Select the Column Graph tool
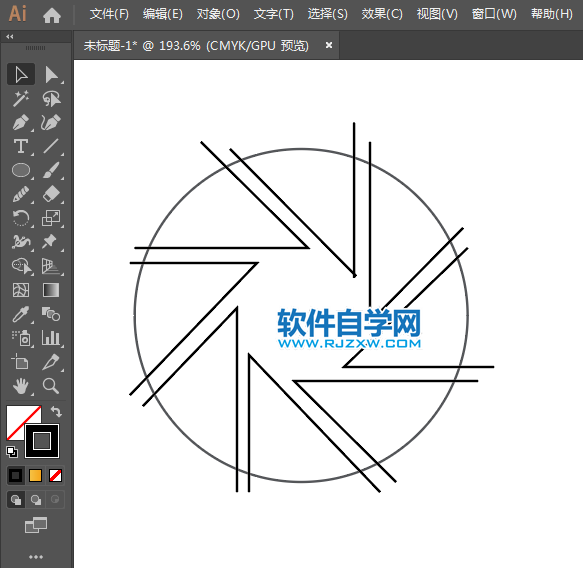Screen dimensions: 583x568 pyautogui.click(x=51, y=338)
